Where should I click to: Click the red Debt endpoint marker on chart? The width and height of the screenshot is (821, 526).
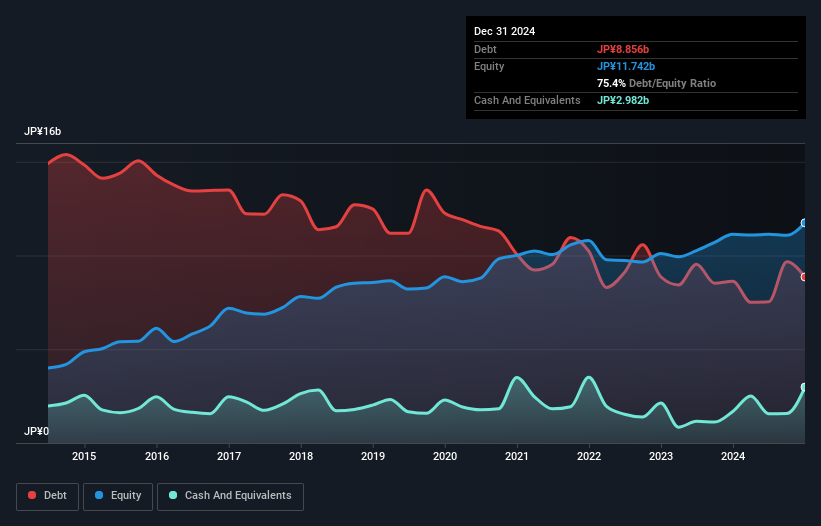coord(804,277)
